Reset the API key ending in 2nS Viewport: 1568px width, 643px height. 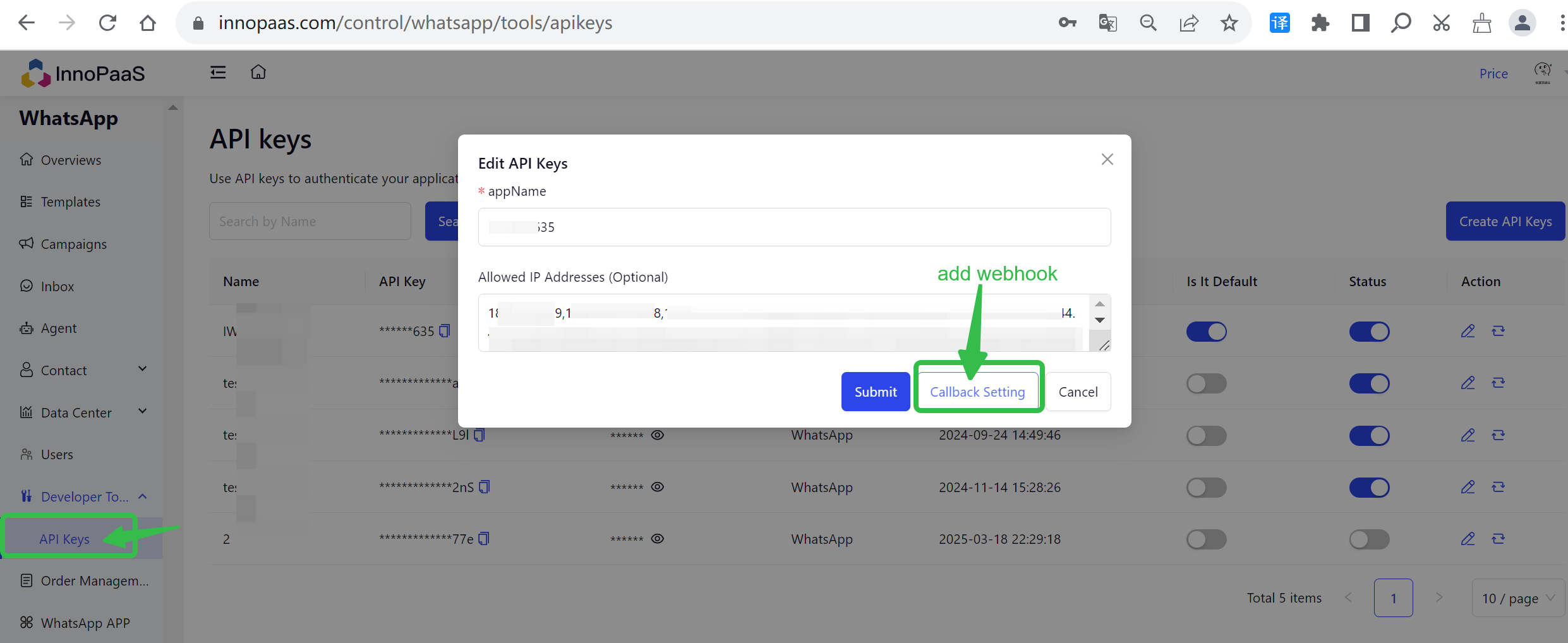(x=1498, y=487)
